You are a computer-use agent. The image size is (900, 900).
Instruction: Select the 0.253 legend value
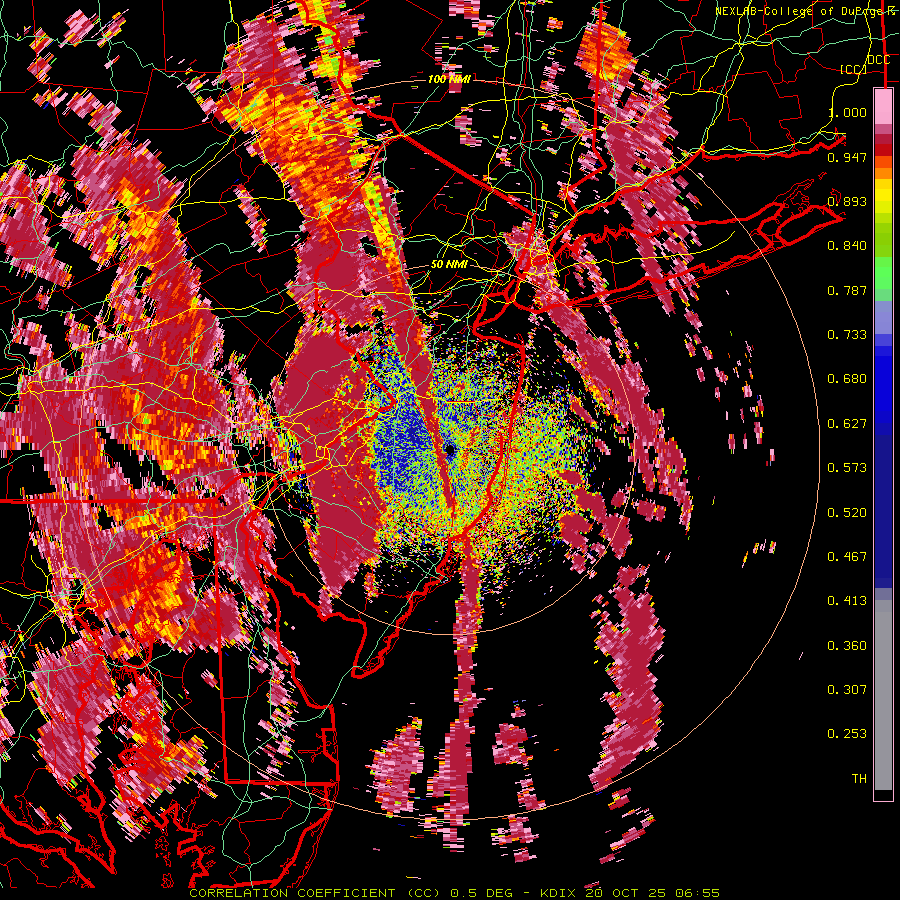coord(847,734)
